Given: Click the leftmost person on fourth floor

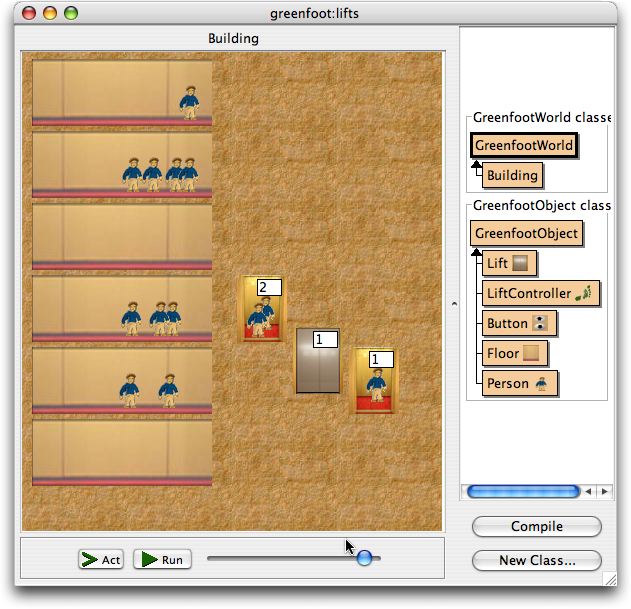Looking at the screenshot, I should [131, 318].
